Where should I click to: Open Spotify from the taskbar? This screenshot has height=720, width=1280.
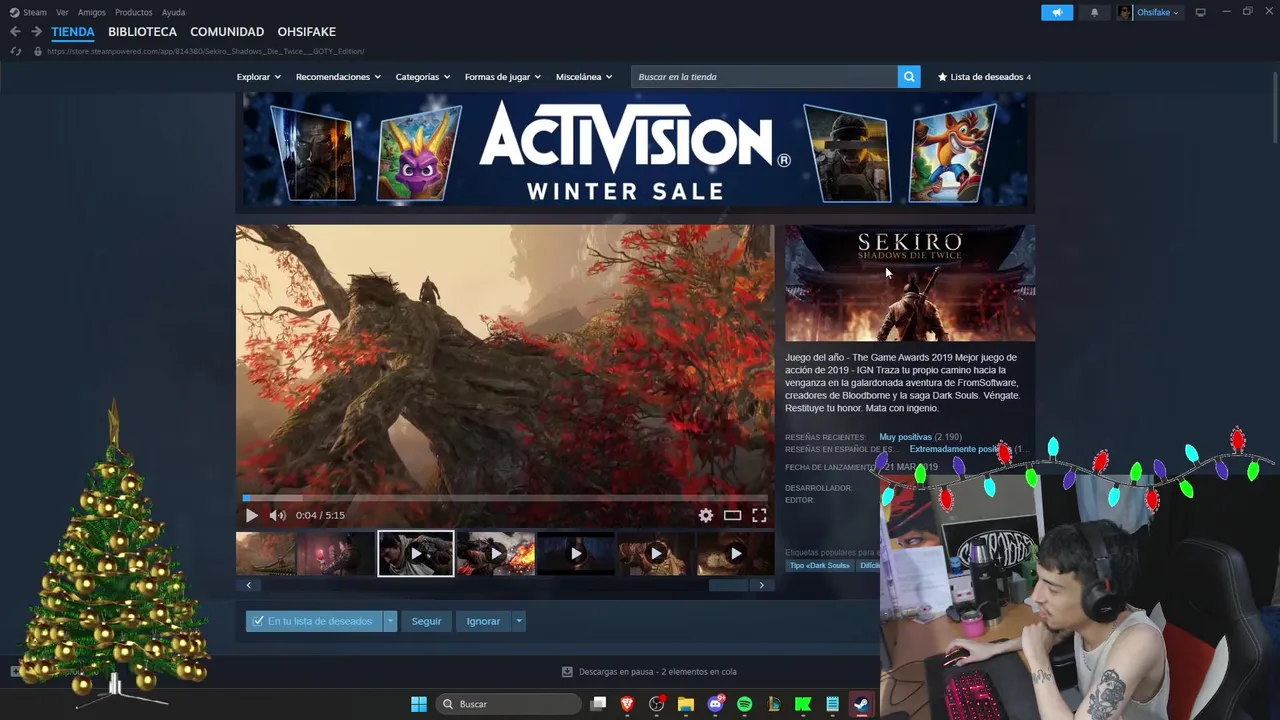[x=744, y=704]
